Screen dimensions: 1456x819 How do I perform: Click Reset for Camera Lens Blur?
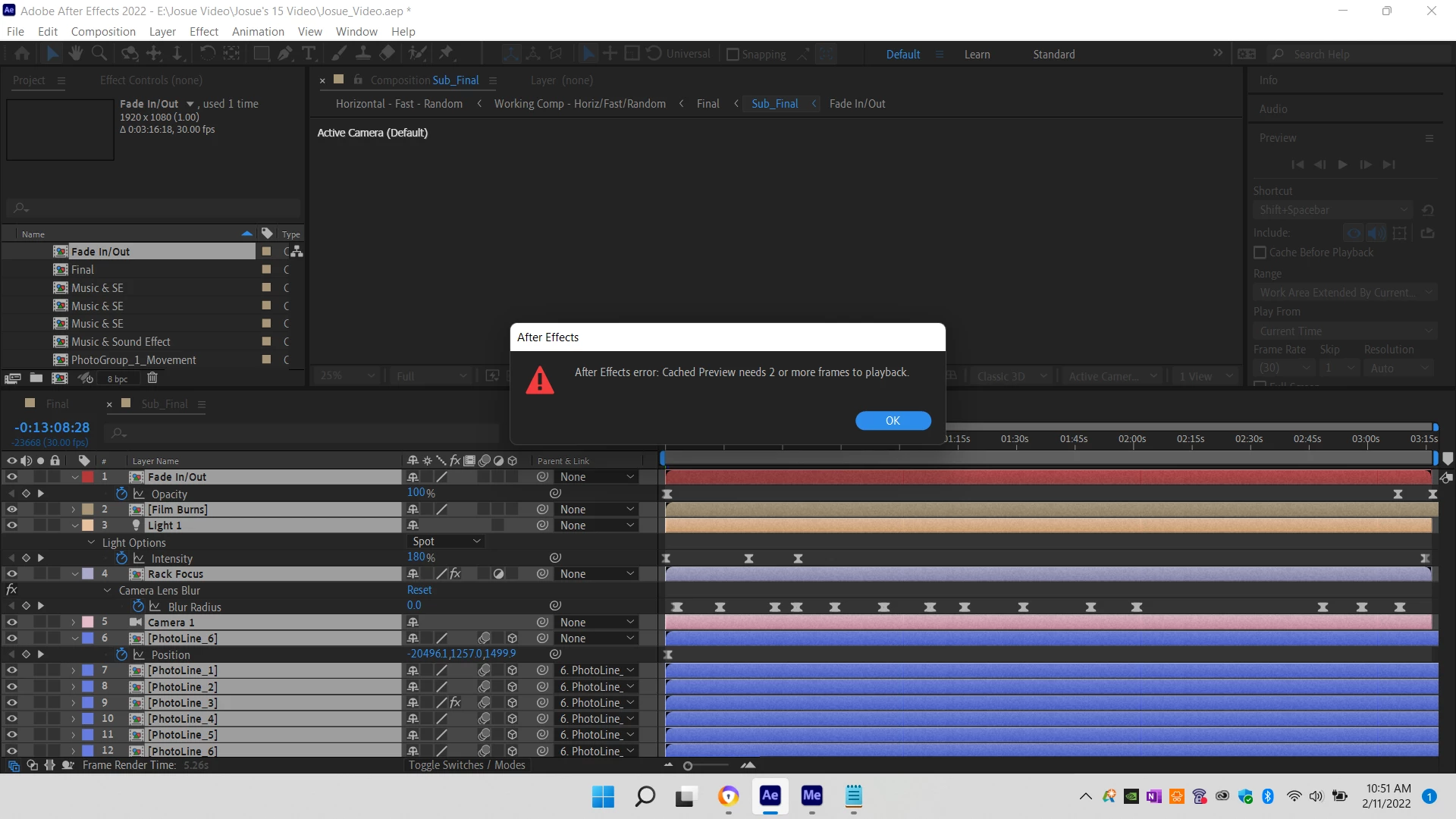419,590
